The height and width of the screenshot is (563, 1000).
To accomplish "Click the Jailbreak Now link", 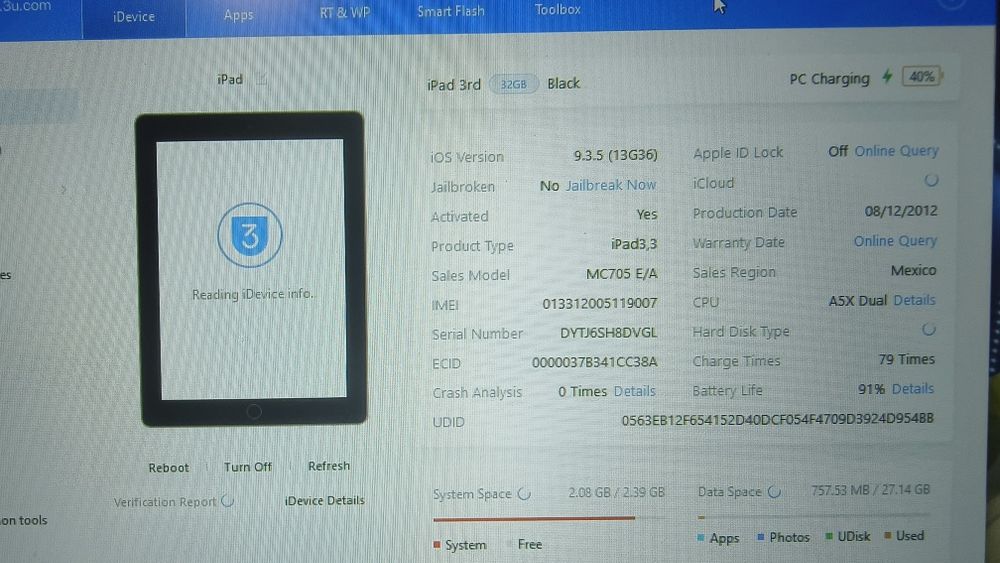I will [610, 185].
